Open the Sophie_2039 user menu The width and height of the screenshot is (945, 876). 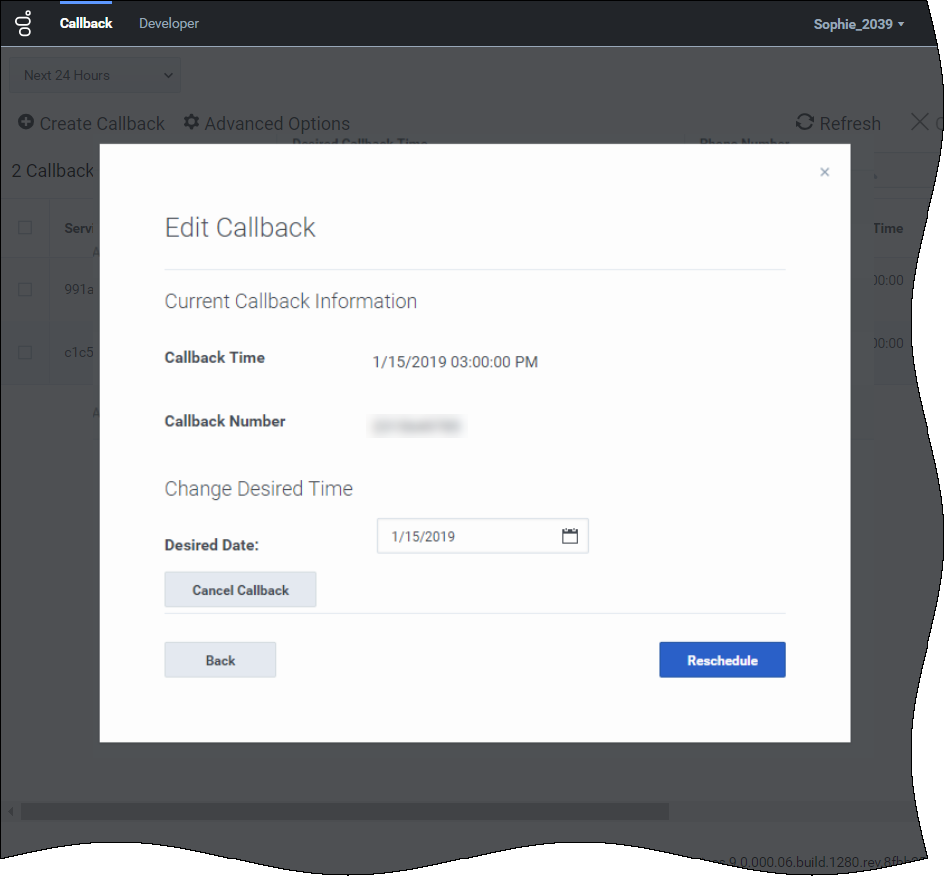coord(858,24)
